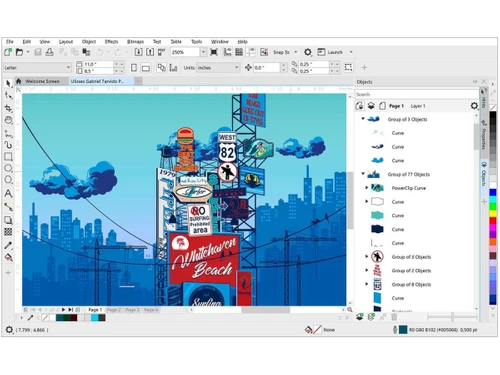Expand the Group of 8 Objects
Screen dimensions: 500x375
[366, 284]
